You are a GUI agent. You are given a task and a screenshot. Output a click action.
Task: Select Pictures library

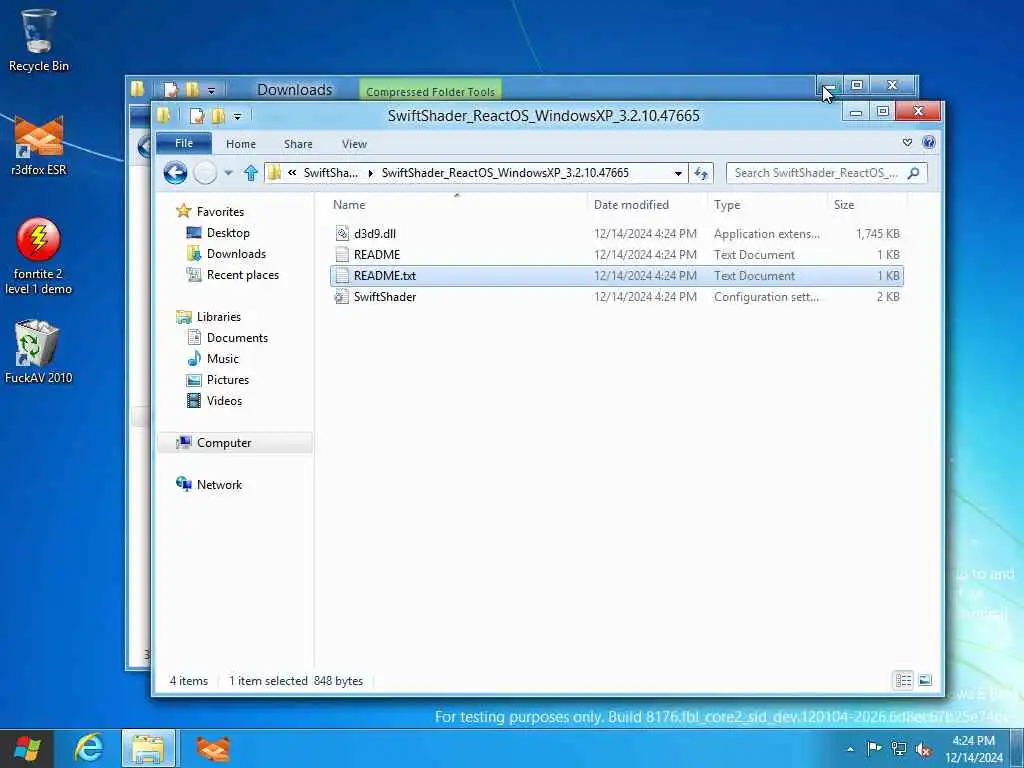pyautogui.click(x=227, y=379)
